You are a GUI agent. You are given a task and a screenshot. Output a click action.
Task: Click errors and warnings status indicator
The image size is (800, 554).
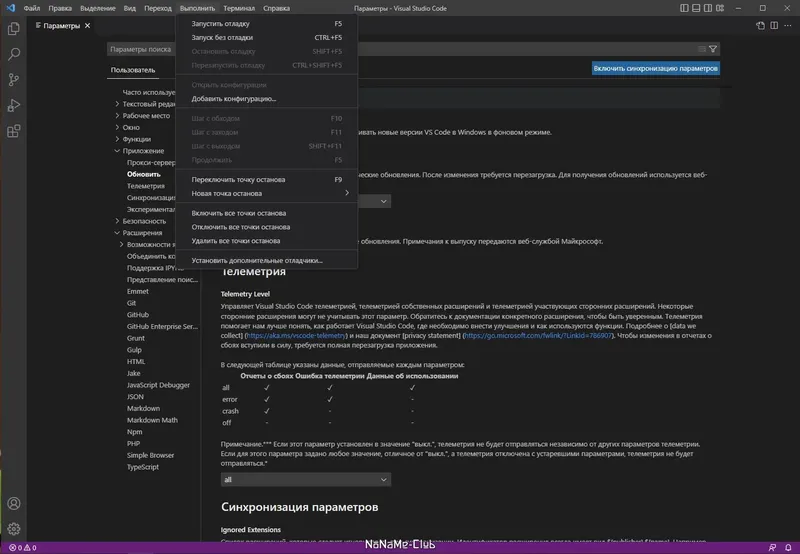pos(22,547)
